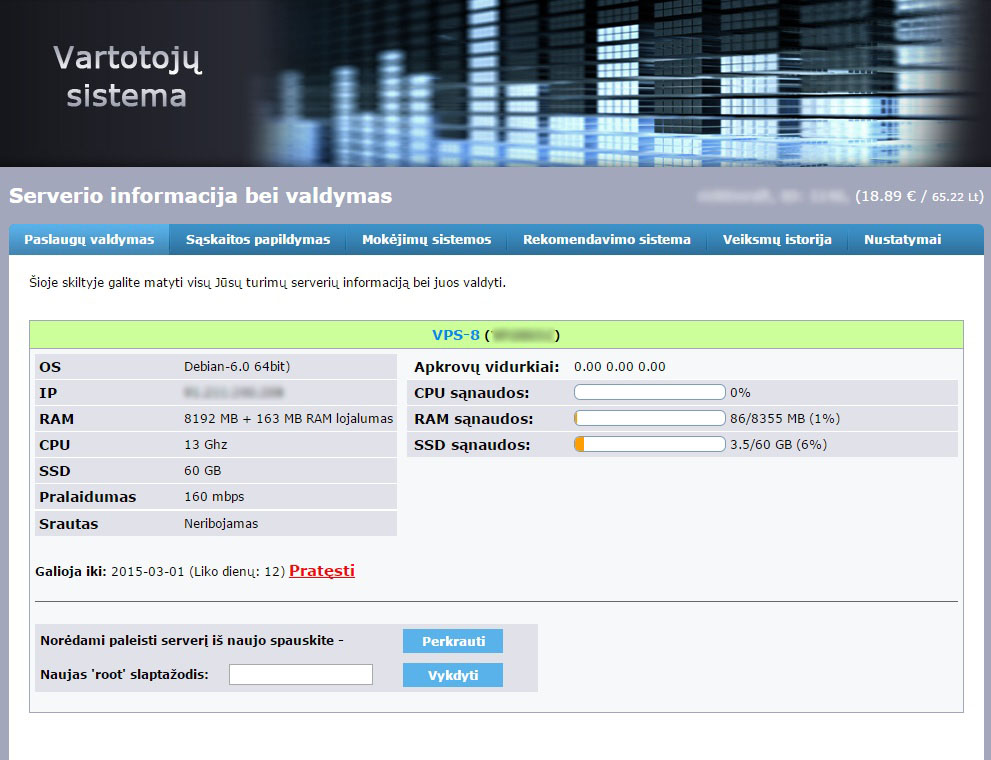
Task: Click the Vartotojų sistema header logo
Action: click(127, 76)
